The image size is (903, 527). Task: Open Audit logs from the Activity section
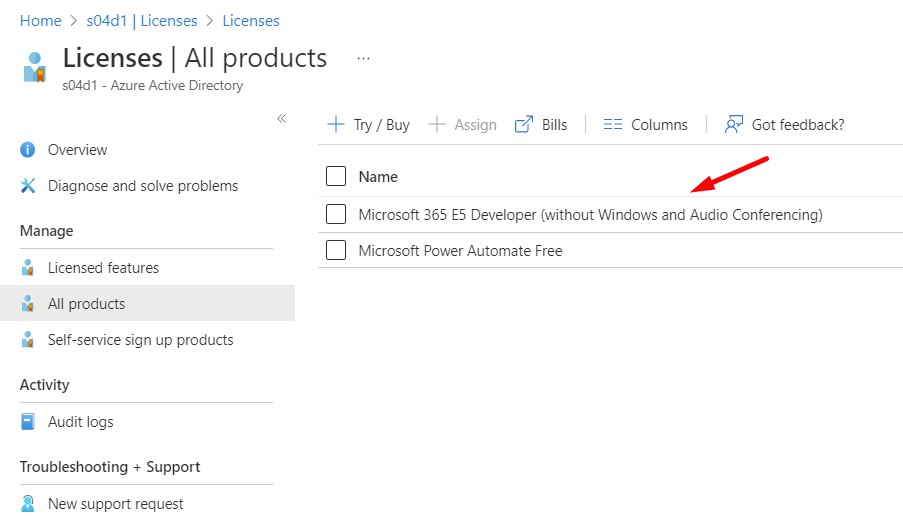[x=80, y=422]
